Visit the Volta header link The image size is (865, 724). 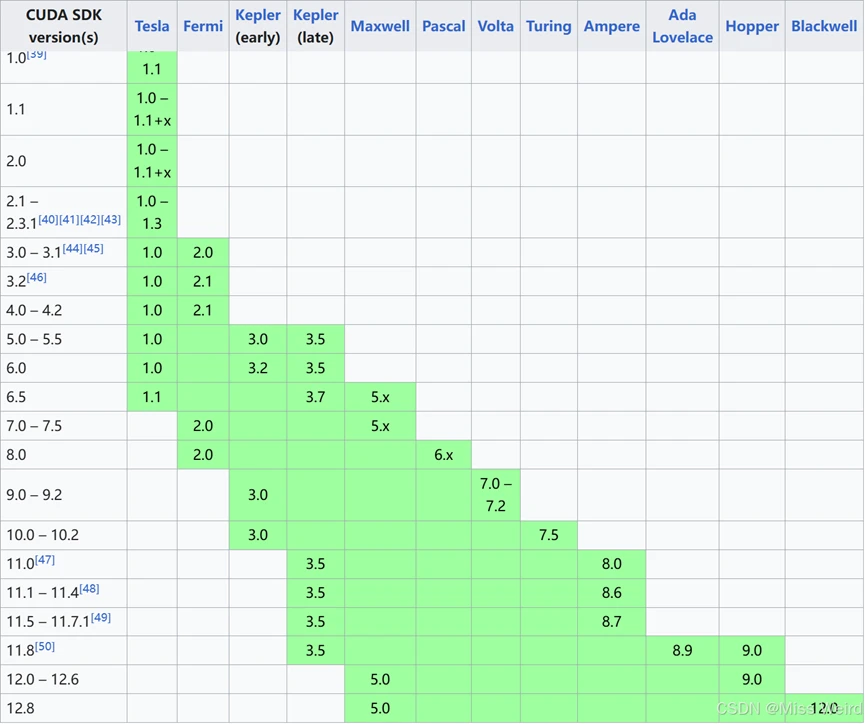coord(495,26)
